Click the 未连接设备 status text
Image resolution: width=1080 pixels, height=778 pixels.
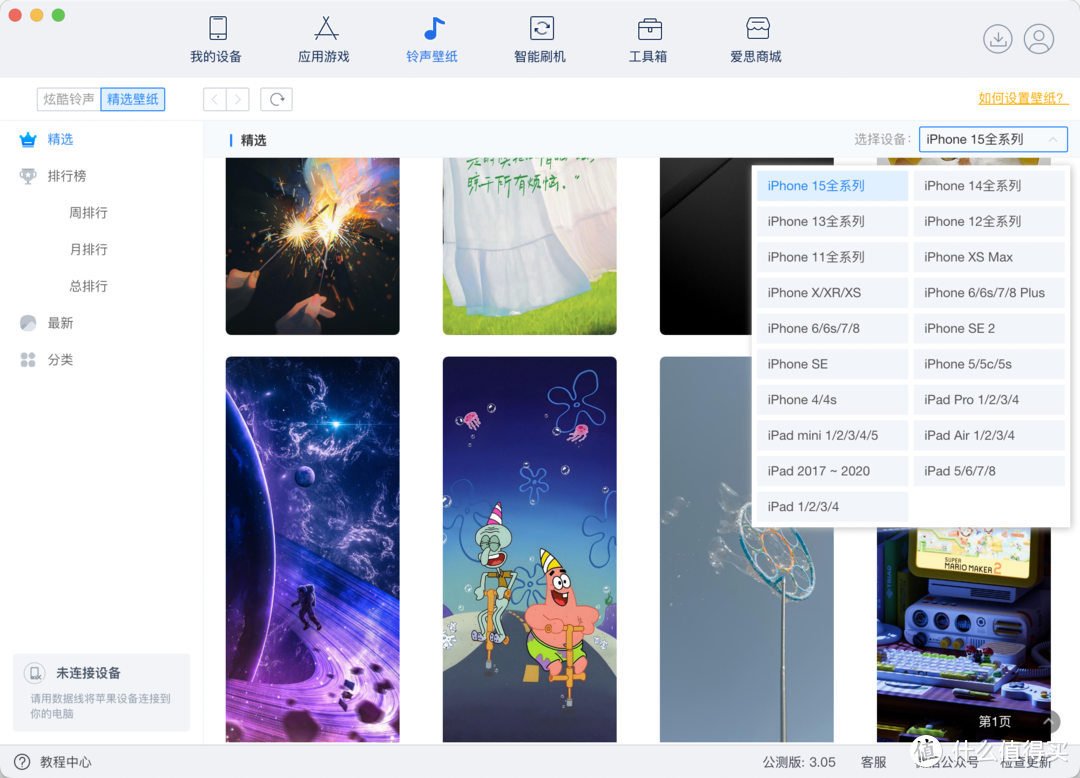pos(88,673)
